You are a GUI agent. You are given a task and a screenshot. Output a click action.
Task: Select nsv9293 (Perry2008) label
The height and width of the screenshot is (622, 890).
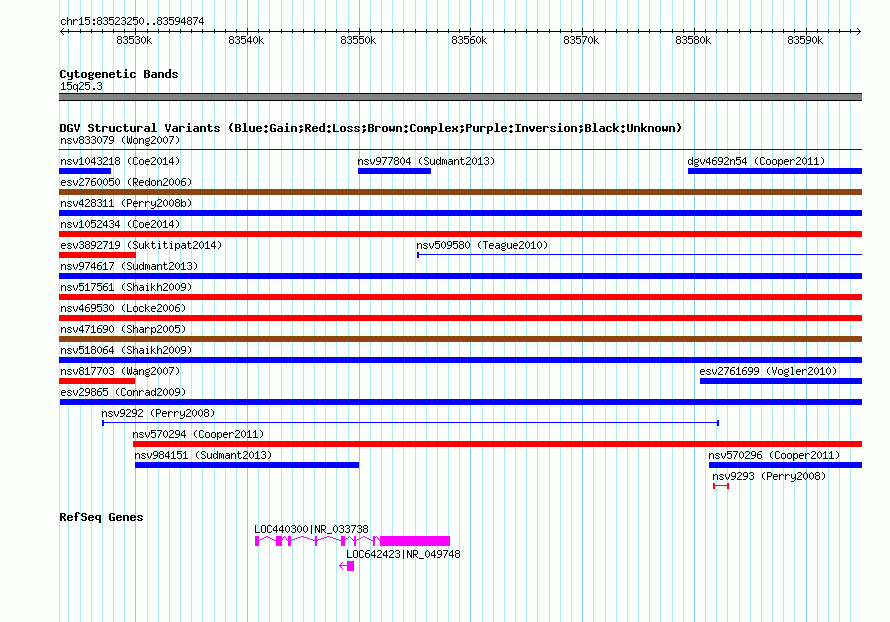pyautogui.click(x=769, y=476)
